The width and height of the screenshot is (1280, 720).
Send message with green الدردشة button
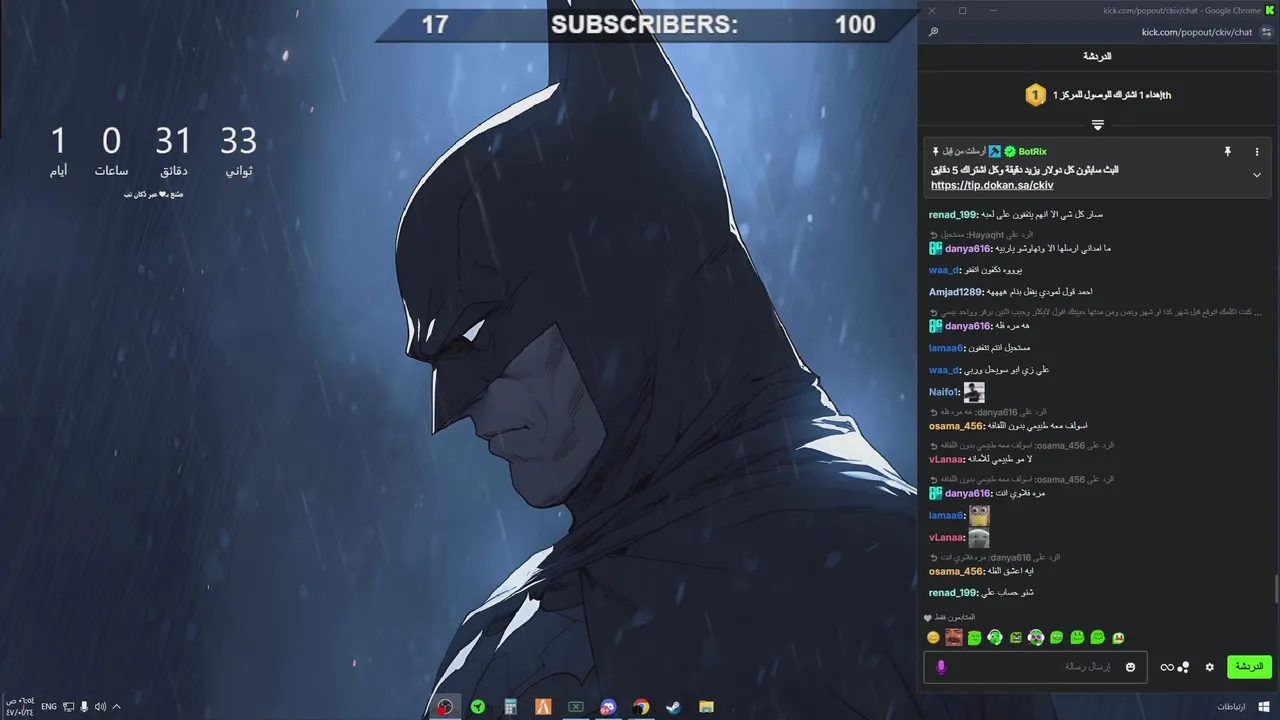[x=1249, y=666]
